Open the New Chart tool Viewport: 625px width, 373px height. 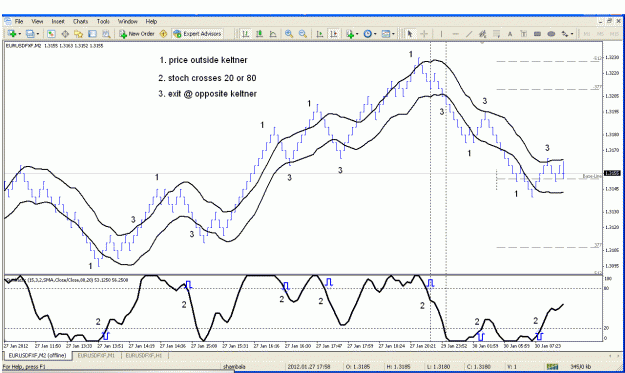[x=12, y=34]
